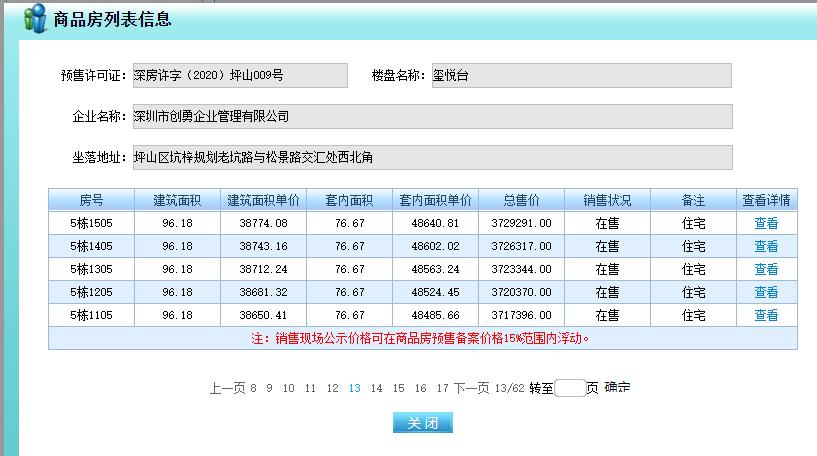Click the 备注 column header
Image resolution: width=817 pixels, height=456 pixels.
tap(693, 200)
